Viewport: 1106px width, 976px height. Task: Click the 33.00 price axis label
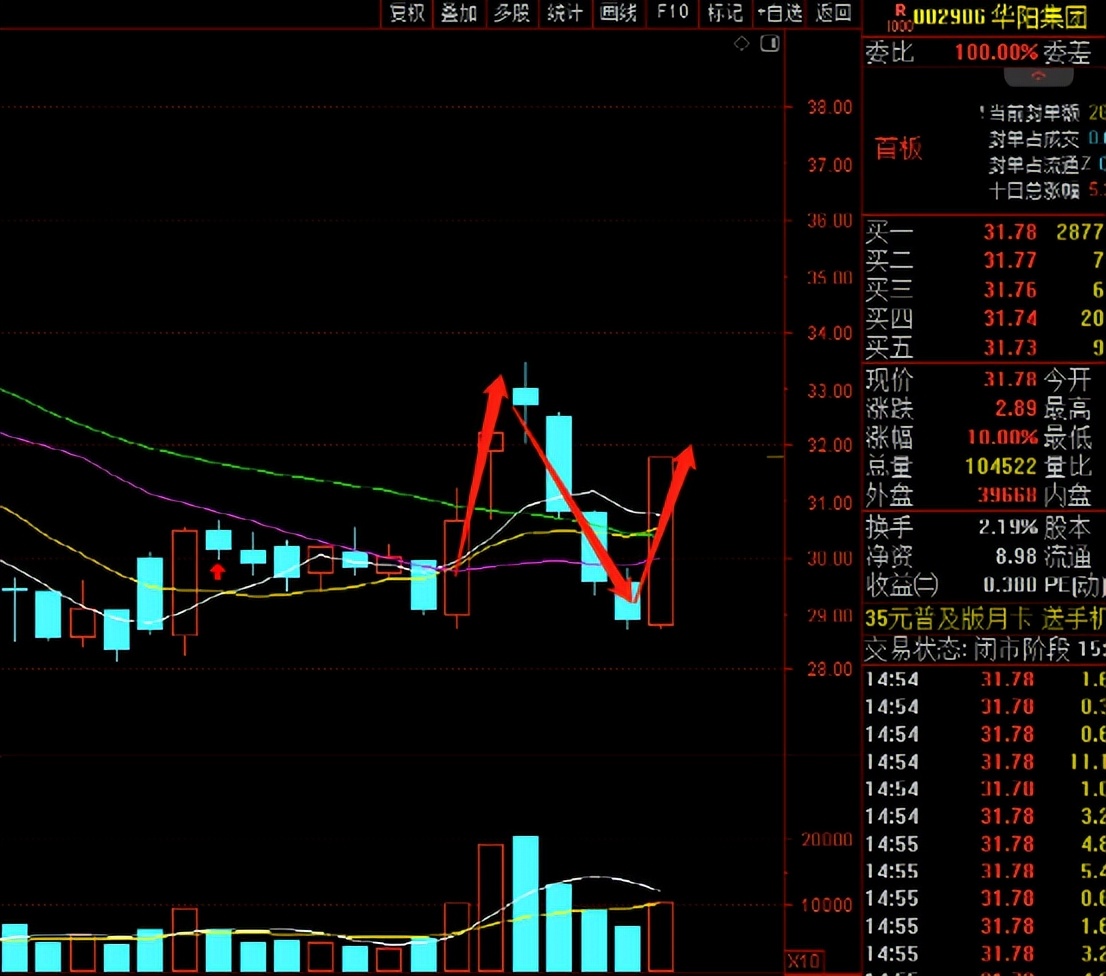tap(830, 391)
